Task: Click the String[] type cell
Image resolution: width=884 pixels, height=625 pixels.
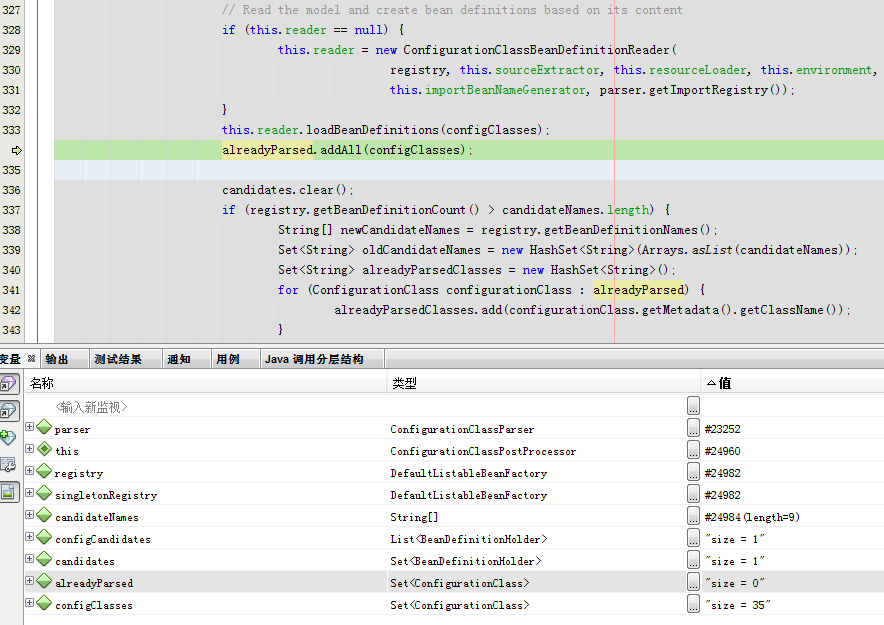Action: 414,517
